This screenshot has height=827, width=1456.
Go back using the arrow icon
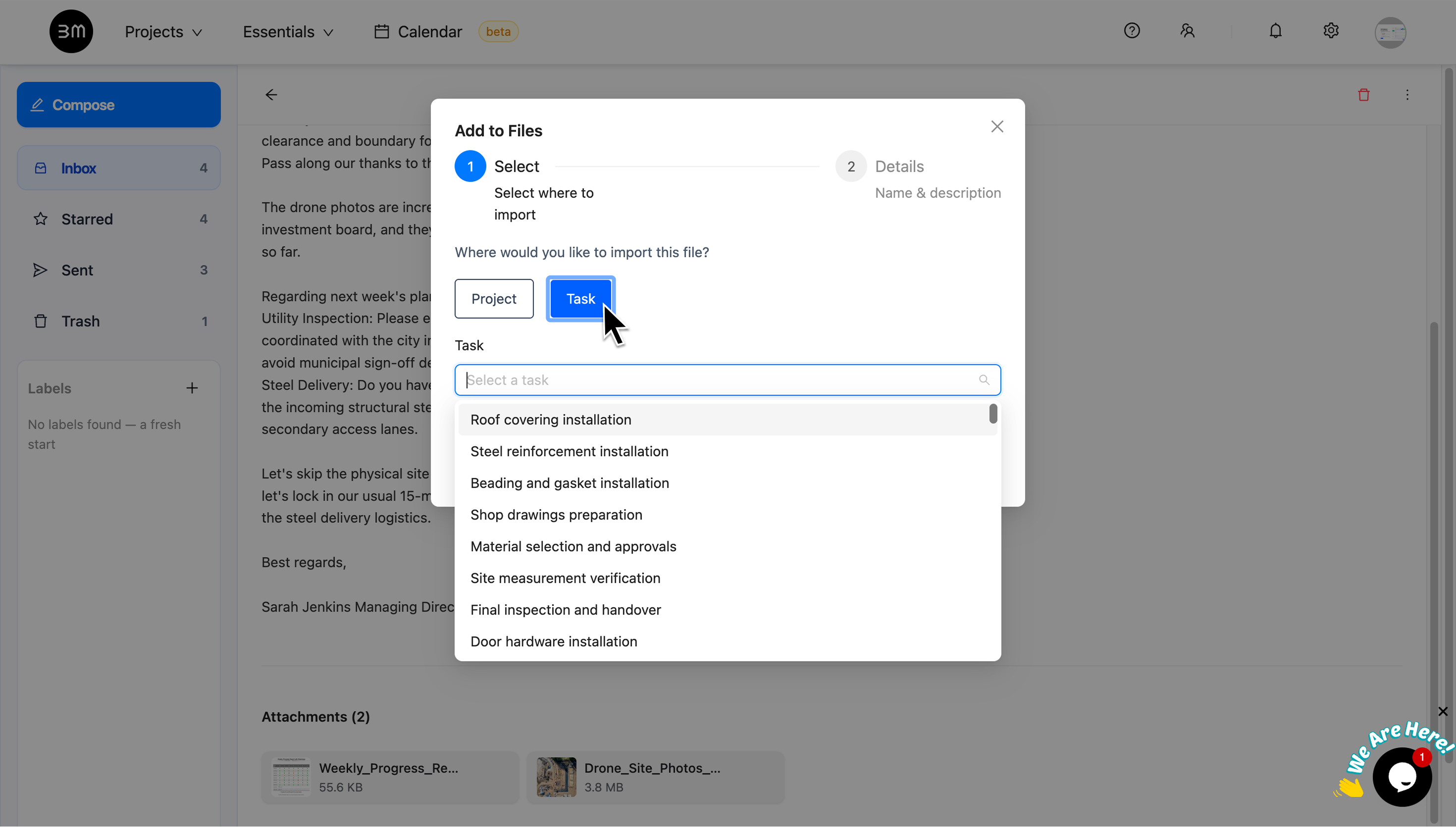coord(271,95)
